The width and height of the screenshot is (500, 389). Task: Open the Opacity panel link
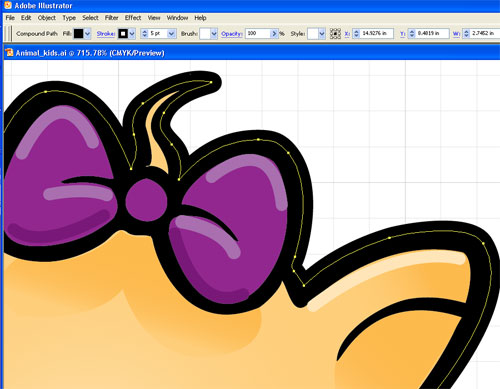pos(232,34)
